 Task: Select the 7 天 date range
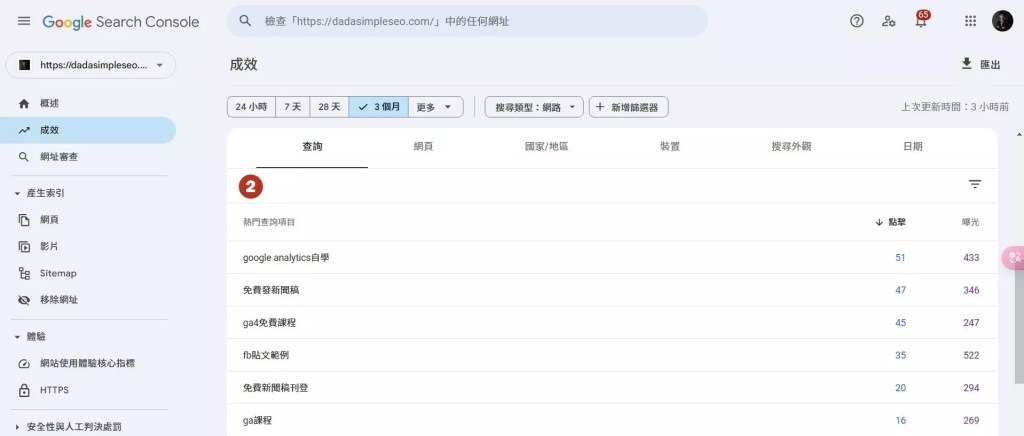[x=293, y=107]
